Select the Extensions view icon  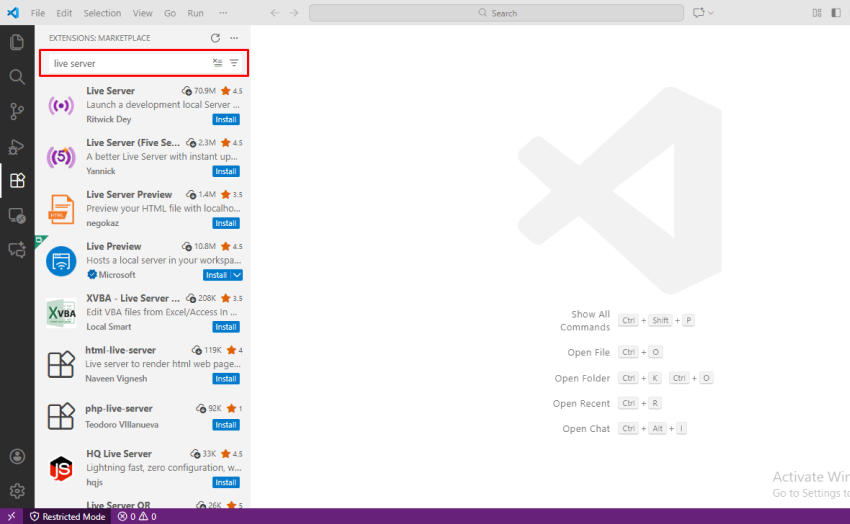[17, 180]
